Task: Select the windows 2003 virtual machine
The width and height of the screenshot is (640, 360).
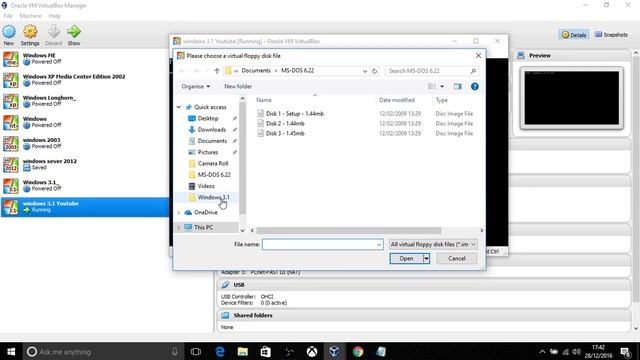Action: tap(84, 143)
